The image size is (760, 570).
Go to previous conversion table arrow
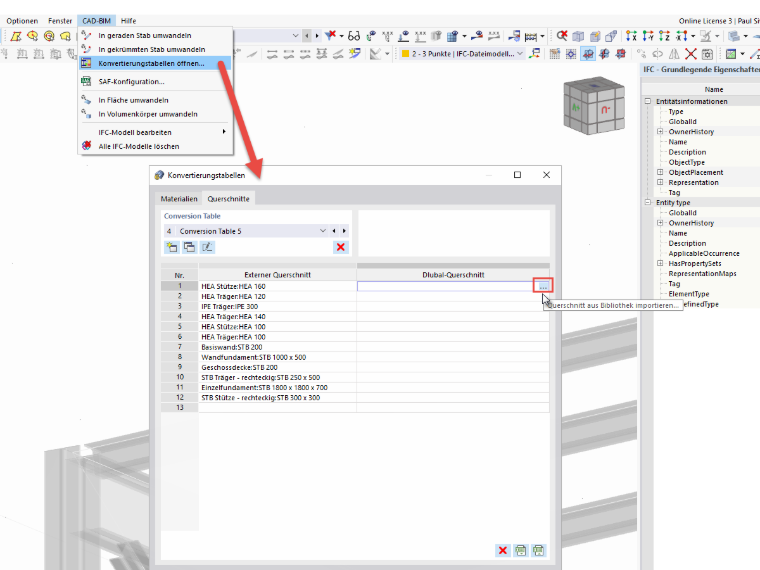(x=334, y=231)
